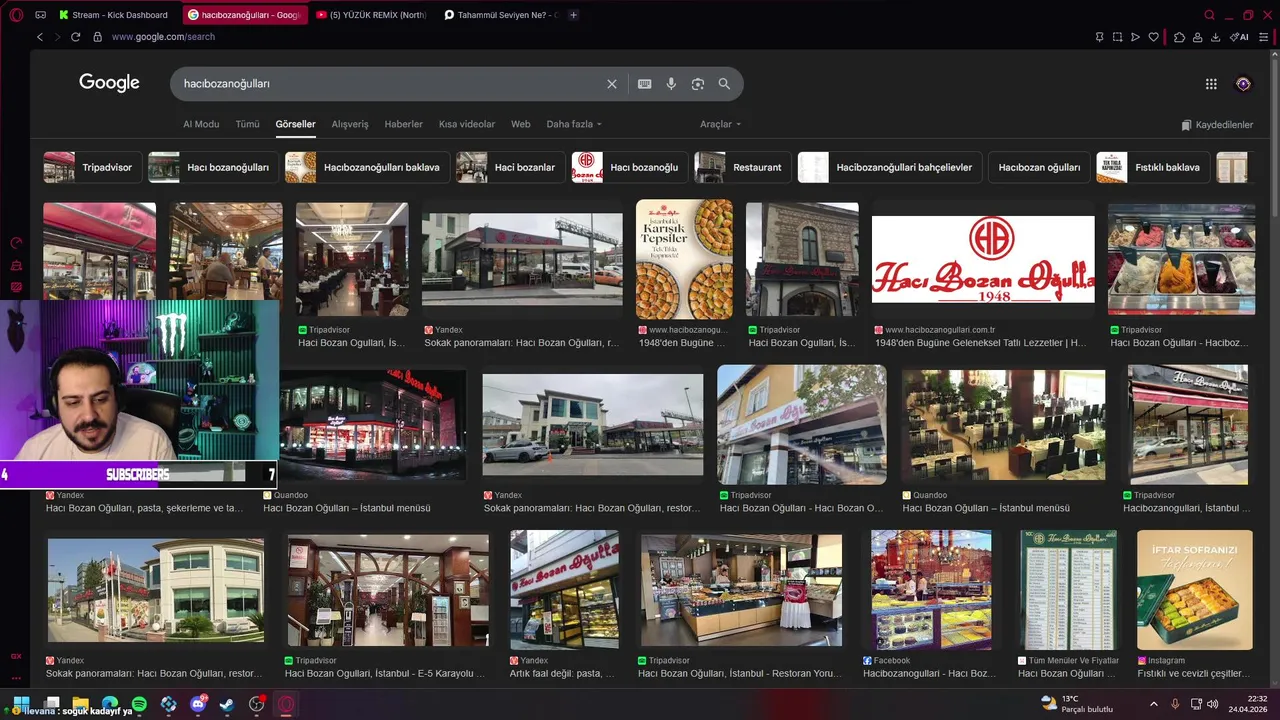Viewport: 1280px width, 720px height.
Task: Open Steam from the taskbar
Action: (x=227, y=704)
